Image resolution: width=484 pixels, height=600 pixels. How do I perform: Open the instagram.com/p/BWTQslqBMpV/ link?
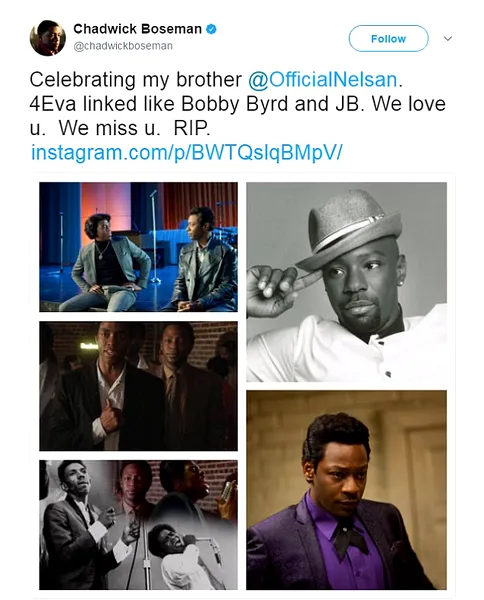coord(186,152)
